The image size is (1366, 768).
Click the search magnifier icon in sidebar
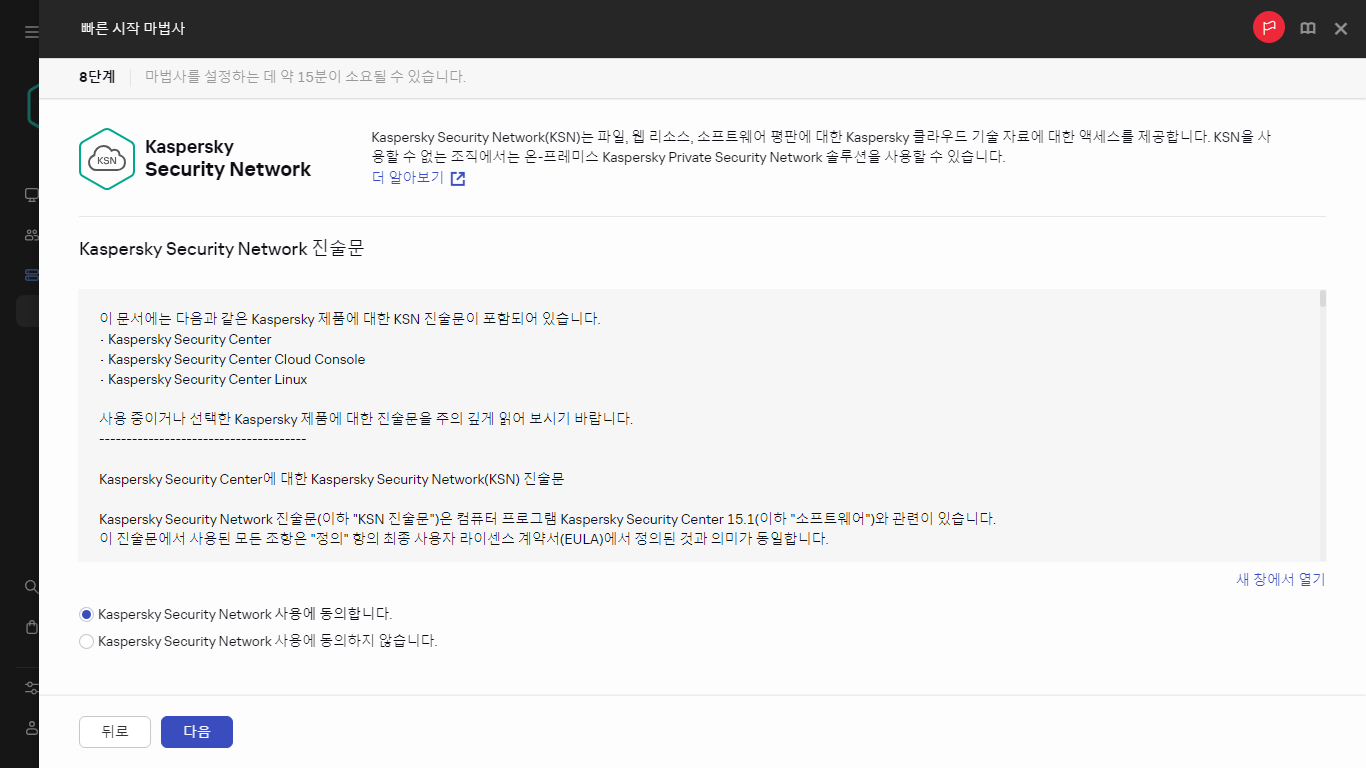tap(31, 587)
